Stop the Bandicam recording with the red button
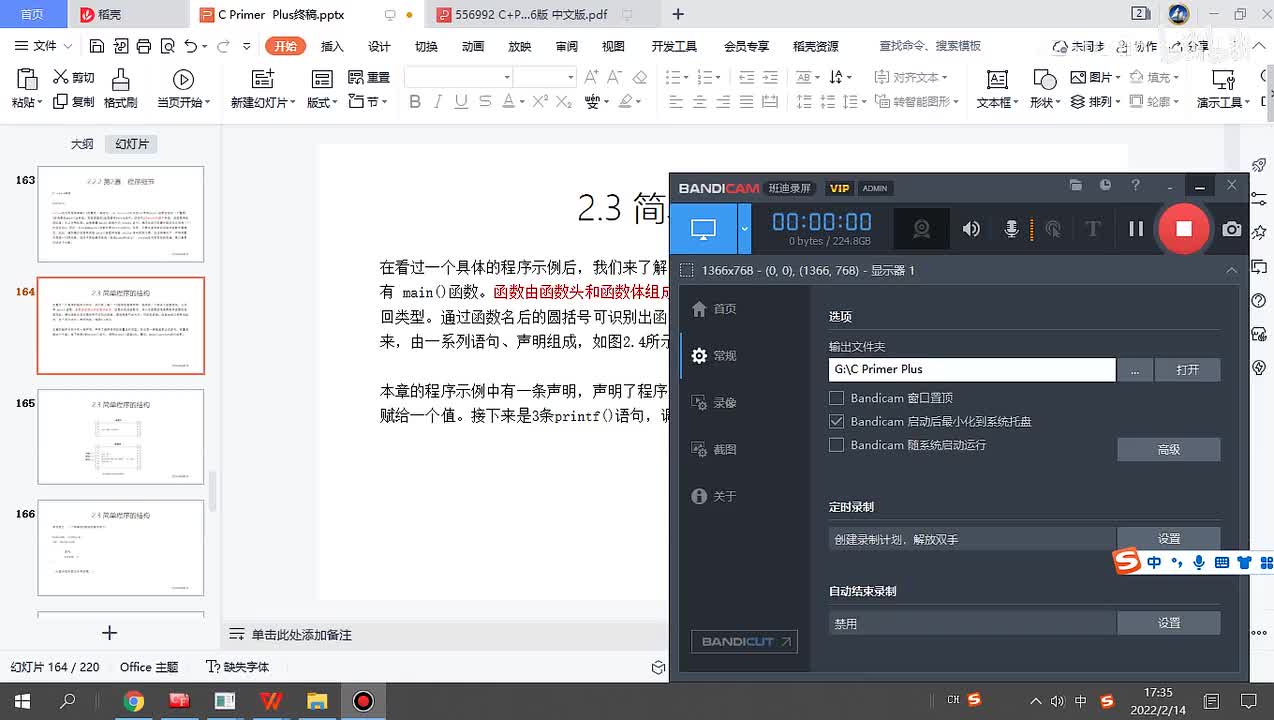Viewport: 1274px width, 720px height. [1183, 228]
